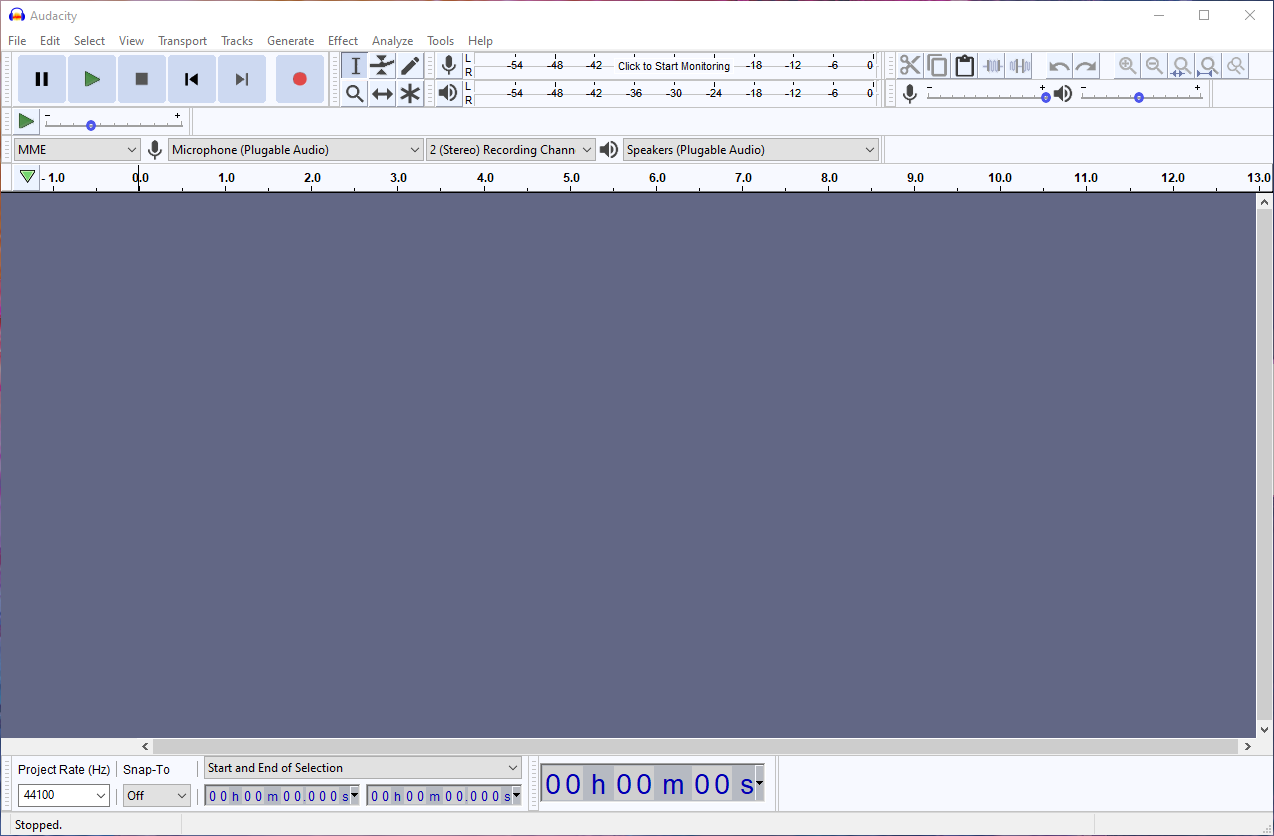Click Fit Project to Width icon
This screenshot has height=836, width=1274.
pyautogui.click(x=1209, y=66)
